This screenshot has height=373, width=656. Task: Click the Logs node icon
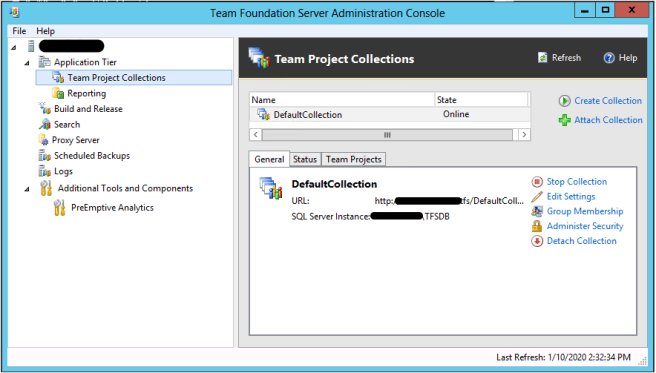[44, 171]
